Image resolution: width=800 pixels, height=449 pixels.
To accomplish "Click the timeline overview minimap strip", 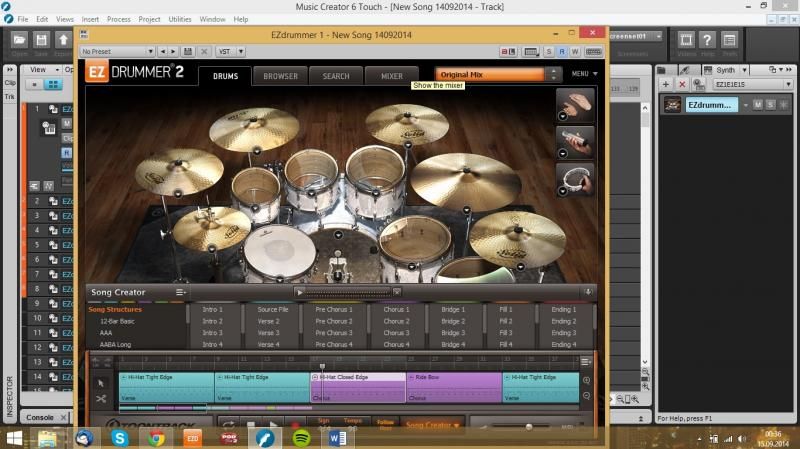I will coord(349,408).
